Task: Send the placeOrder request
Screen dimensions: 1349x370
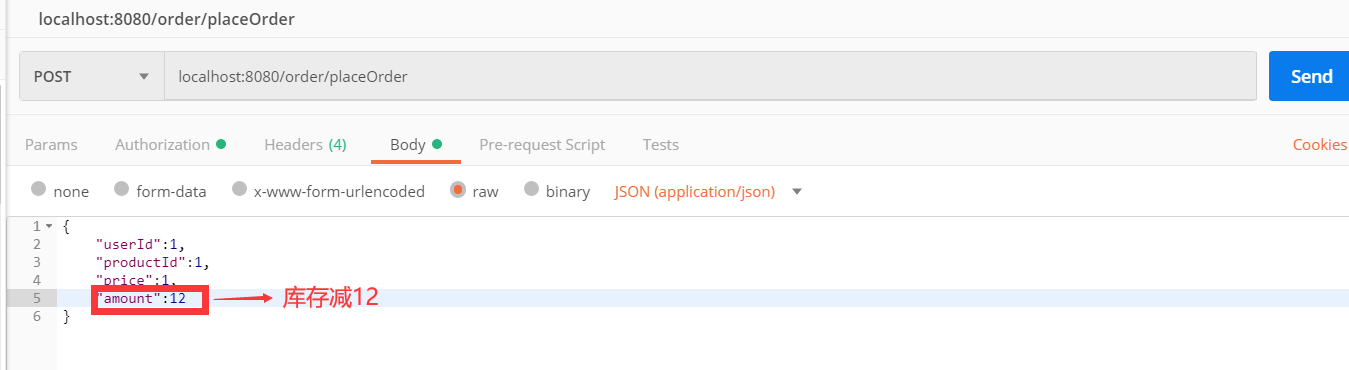Action: 1310,76
